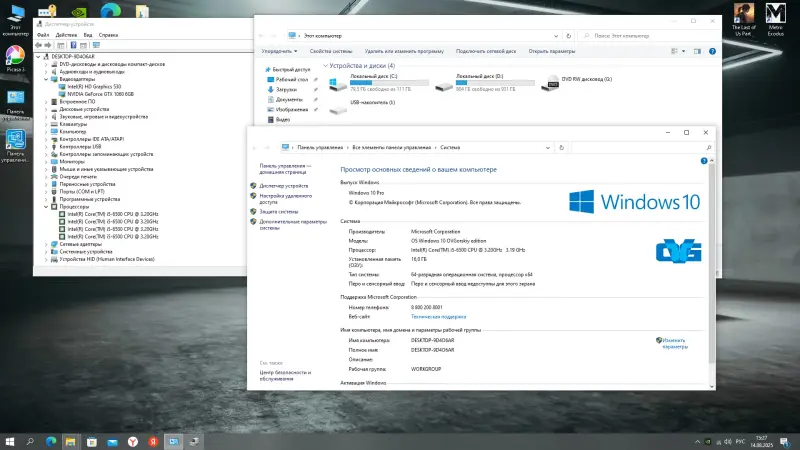Select NVIDIA GeForce GTX 1060 6GB device
Image resolution: width=800 pixels, height=450 pixels.
[101, 94]
